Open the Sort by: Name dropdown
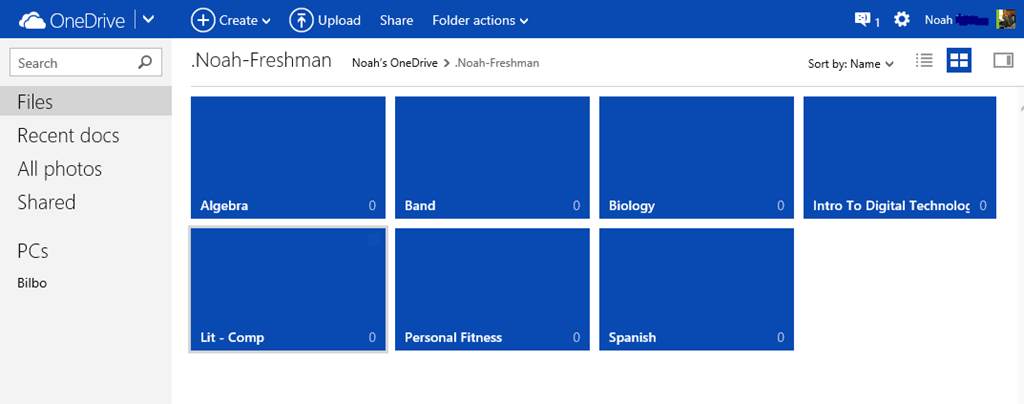Viewport: 1024px width, 404px height. pyautogui.click(x=851, y=64)
